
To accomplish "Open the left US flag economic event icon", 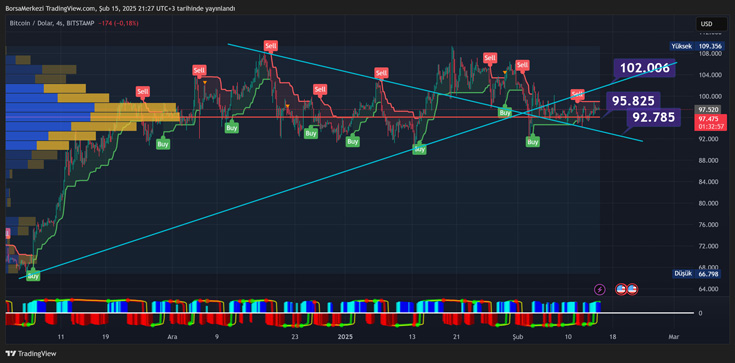I will click(621, 289).
